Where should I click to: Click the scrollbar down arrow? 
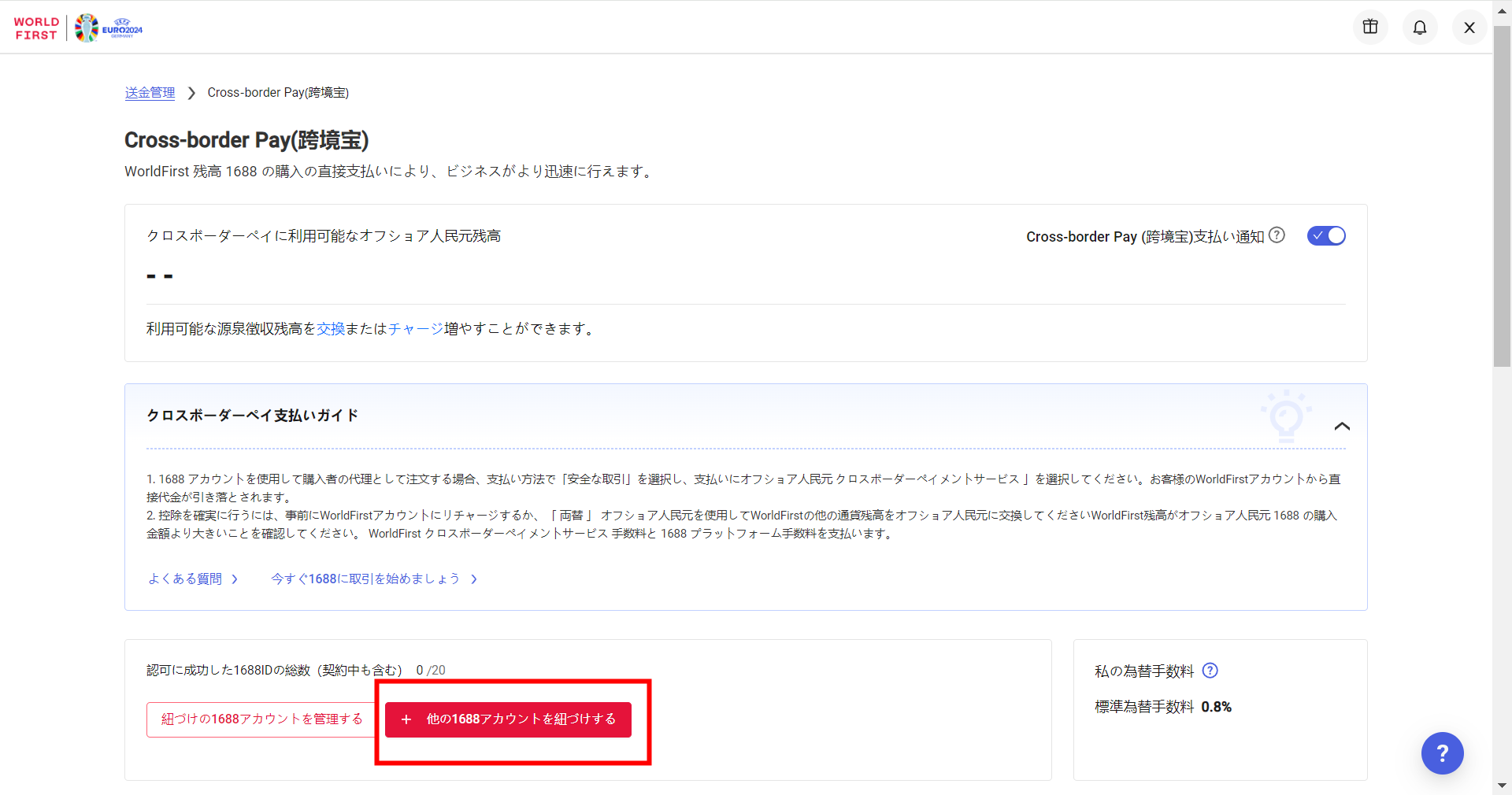1502,786
